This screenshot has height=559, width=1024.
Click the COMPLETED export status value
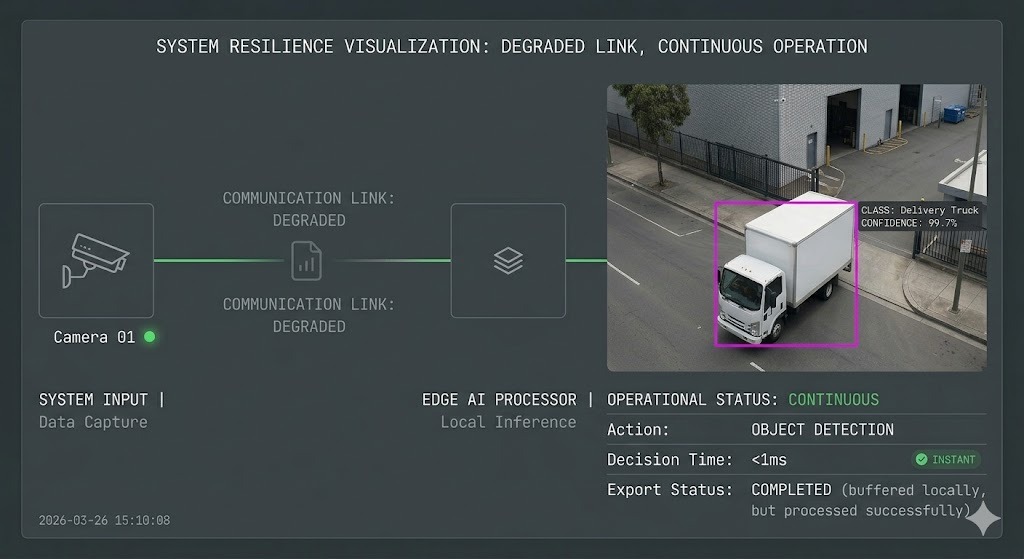click(791, 490)
